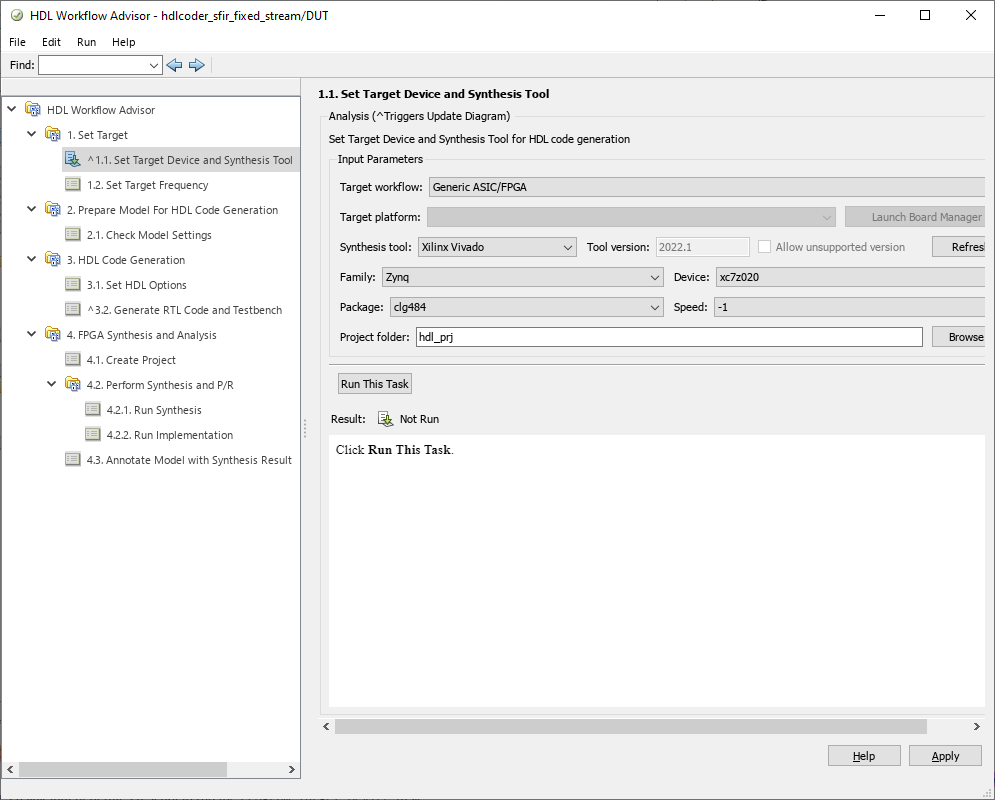Collapse the HDL Code Generation node
Screen dimensions: 995x800
31,259
